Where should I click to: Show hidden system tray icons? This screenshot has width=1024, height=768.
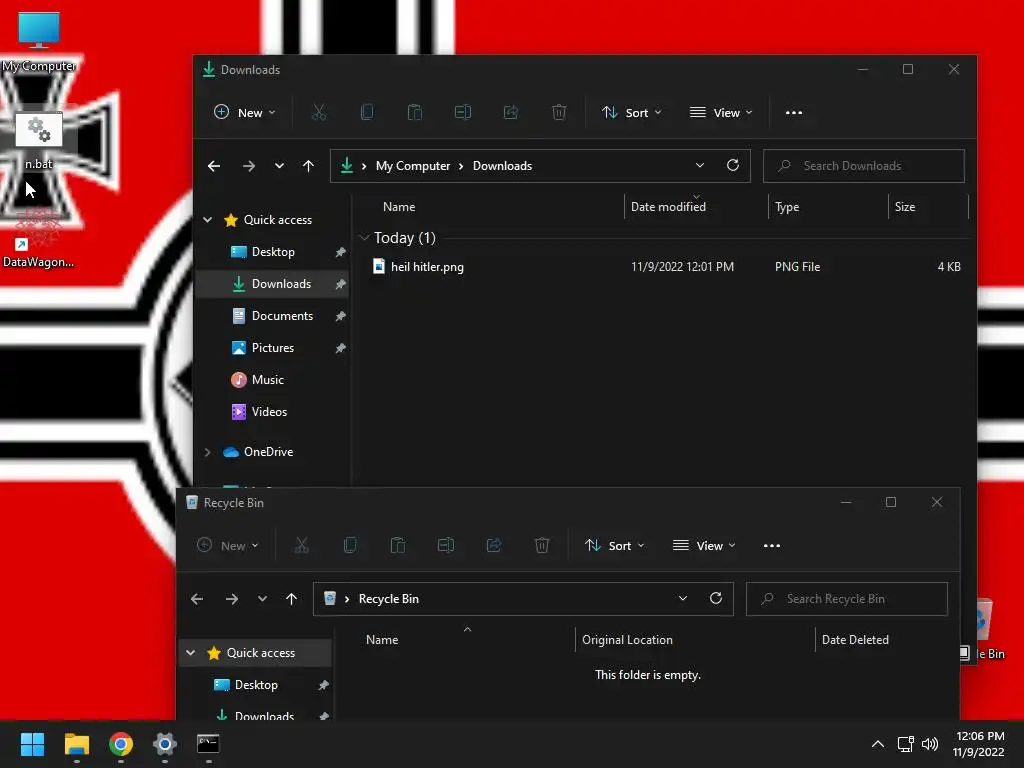[878, 744]
